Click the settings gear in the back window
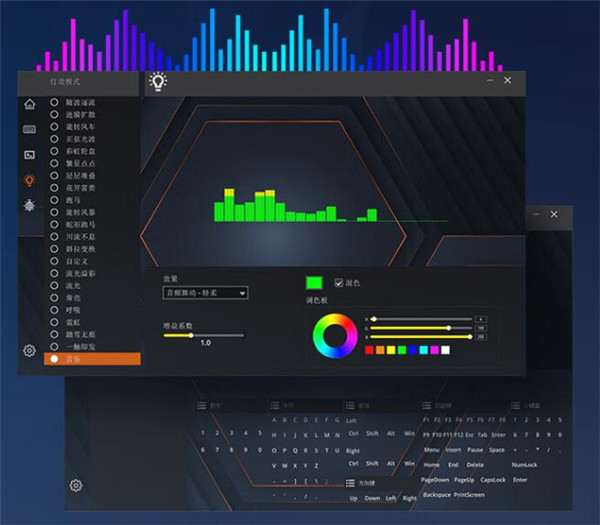 (x=76, y=486)
